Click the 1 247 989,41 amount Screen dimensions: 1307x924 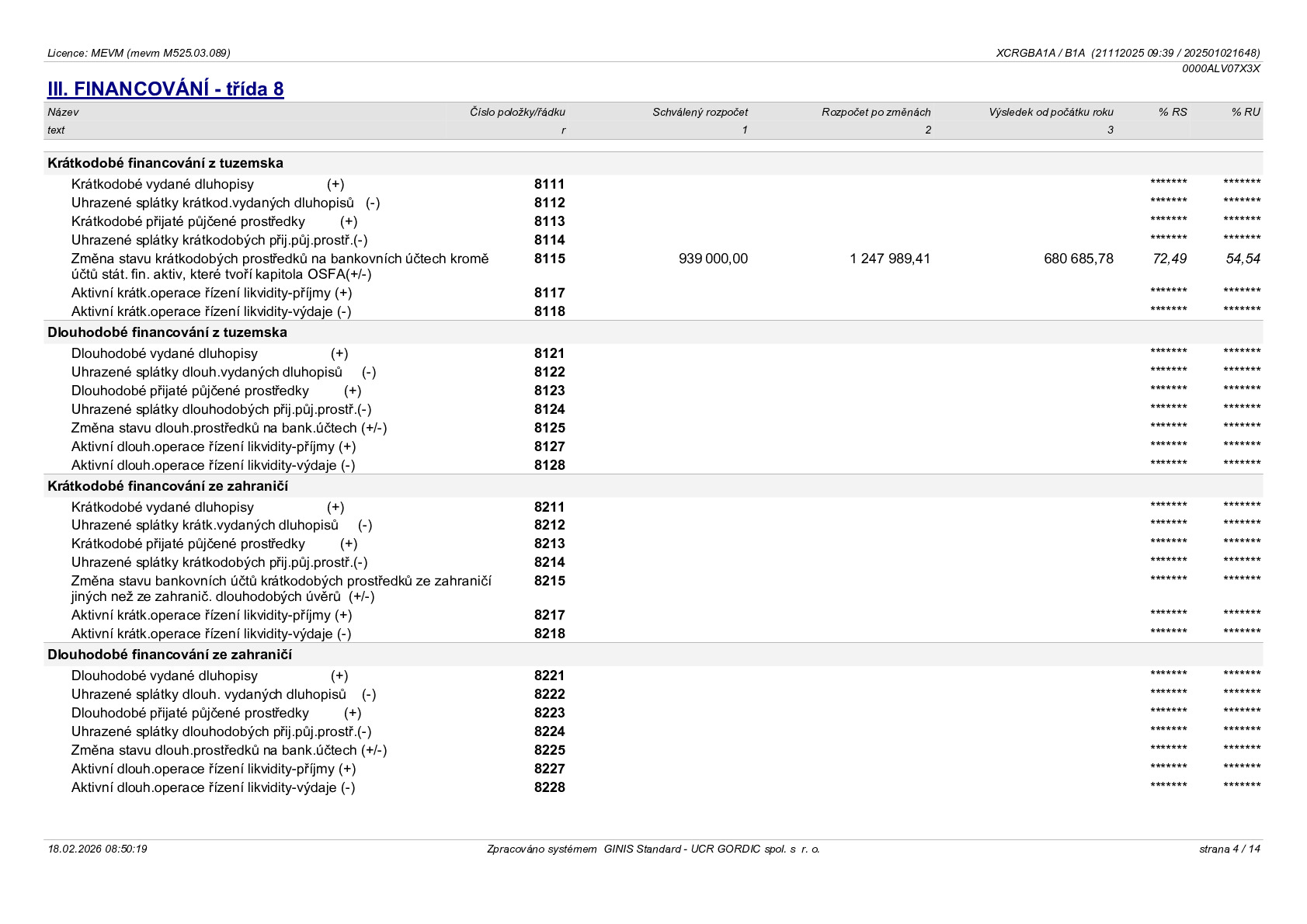(890, 259)
